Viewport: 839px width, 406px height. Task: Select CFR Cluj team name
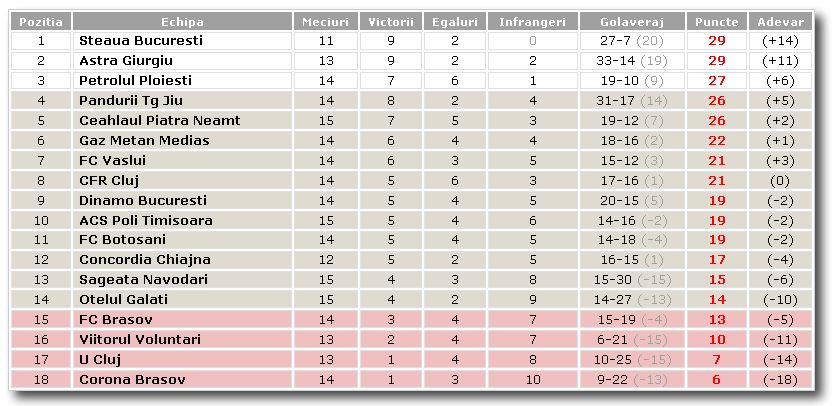click(109, 181)
